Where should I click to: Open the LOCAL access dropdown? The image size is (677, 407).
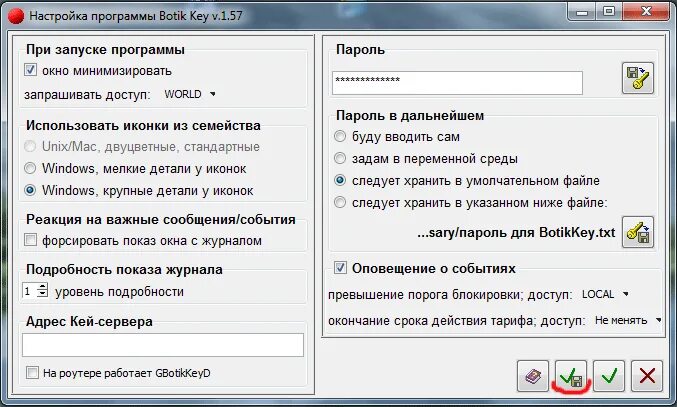tap(605, 294)
